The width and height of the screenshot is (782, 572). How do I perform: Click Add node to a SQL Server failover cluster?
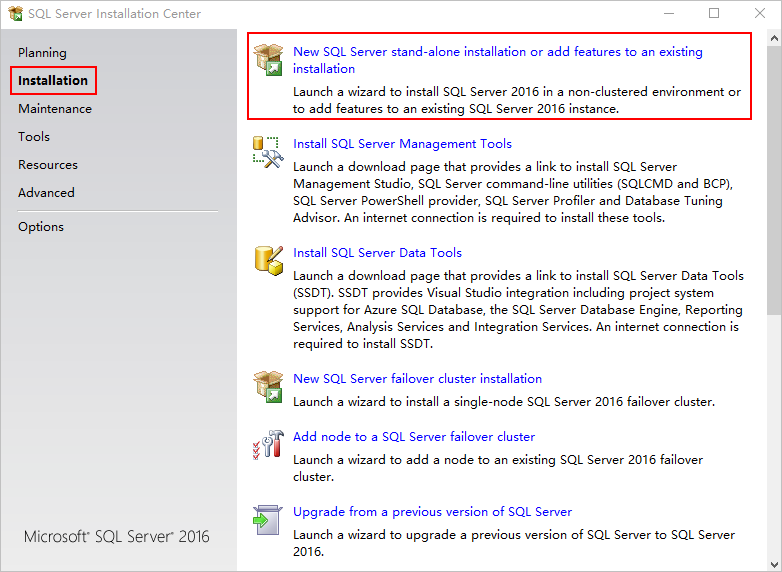[x=414, y=436]
